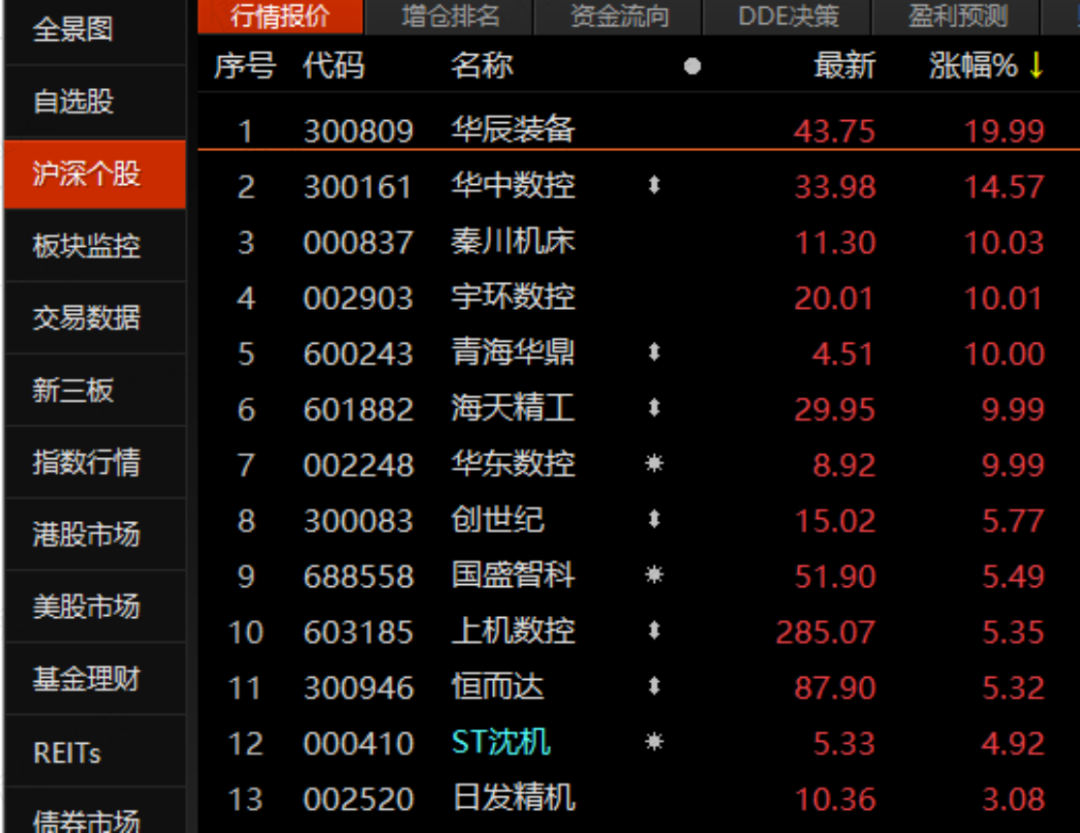Open REITs in the sidebar

[x=95, y=752]
